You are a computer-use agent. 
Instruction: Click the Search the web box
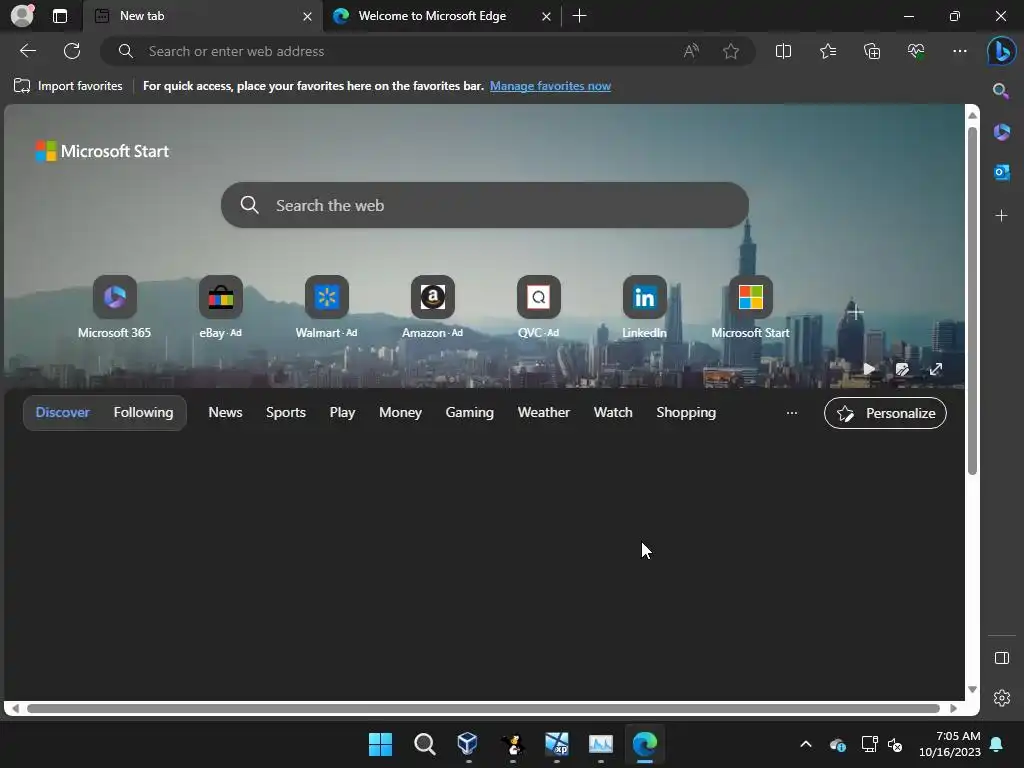click(485, 205)
